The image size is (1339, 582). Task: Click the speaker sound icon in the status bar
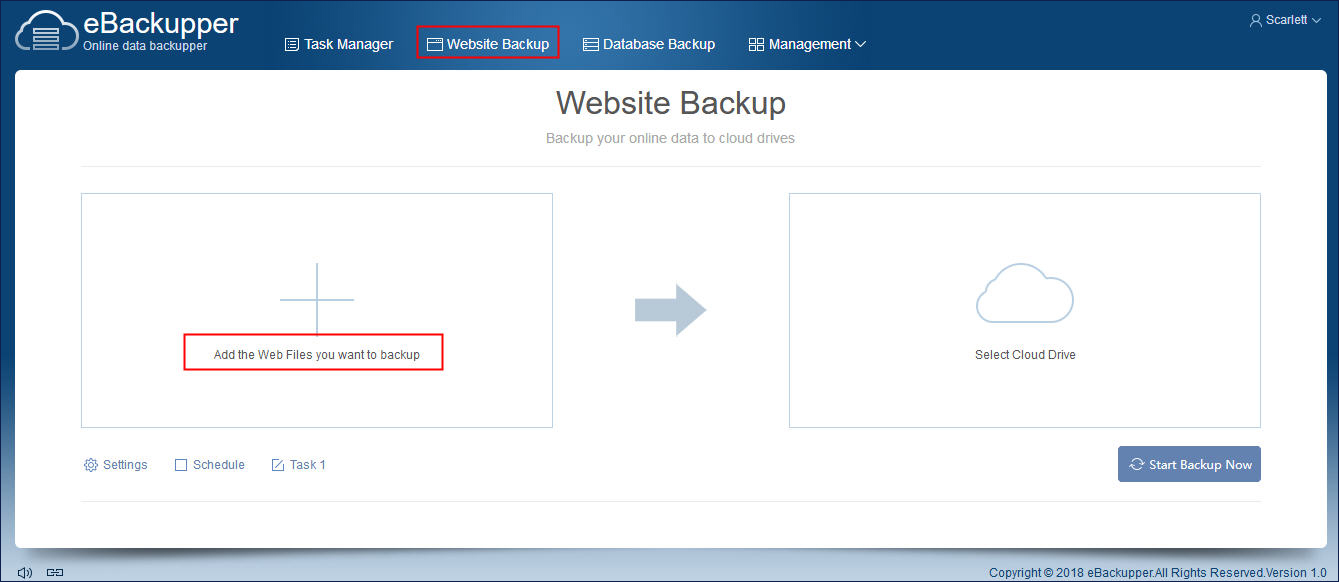26,573
